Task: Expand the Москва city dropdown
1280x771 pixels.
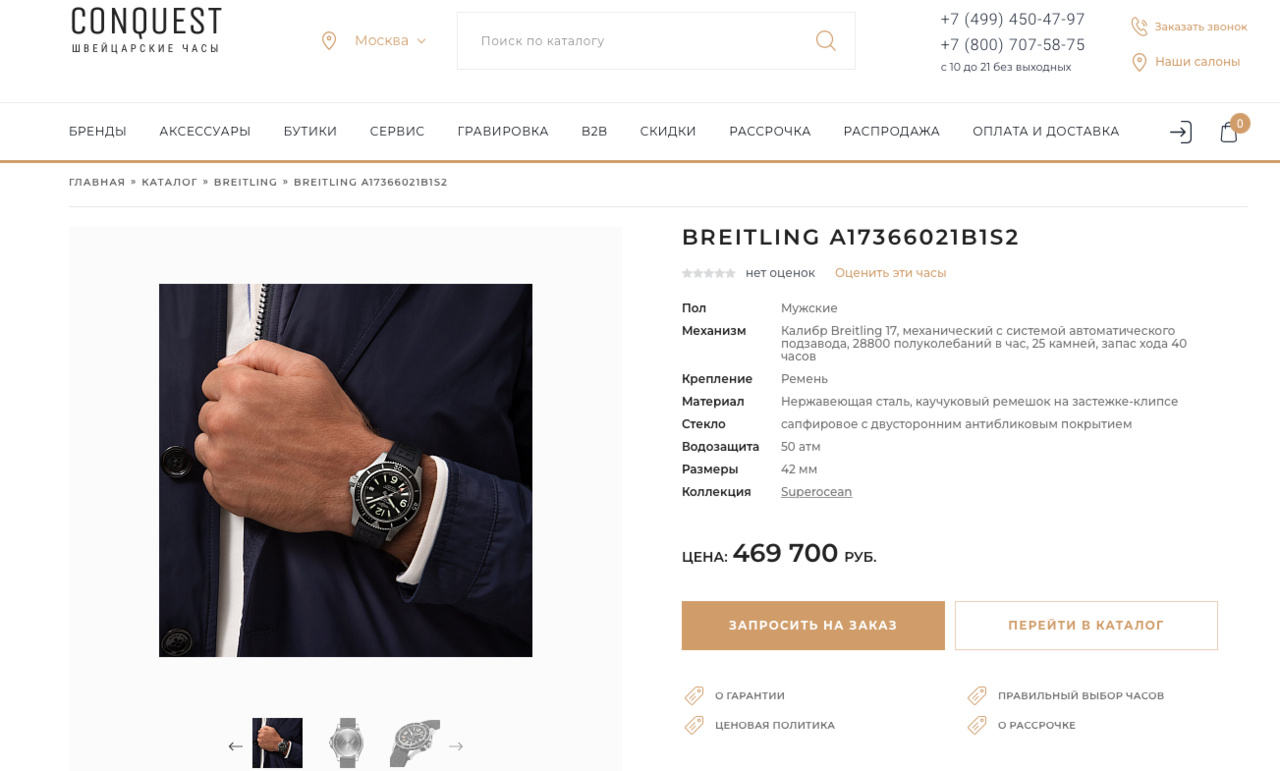Action: click(389, 41)
